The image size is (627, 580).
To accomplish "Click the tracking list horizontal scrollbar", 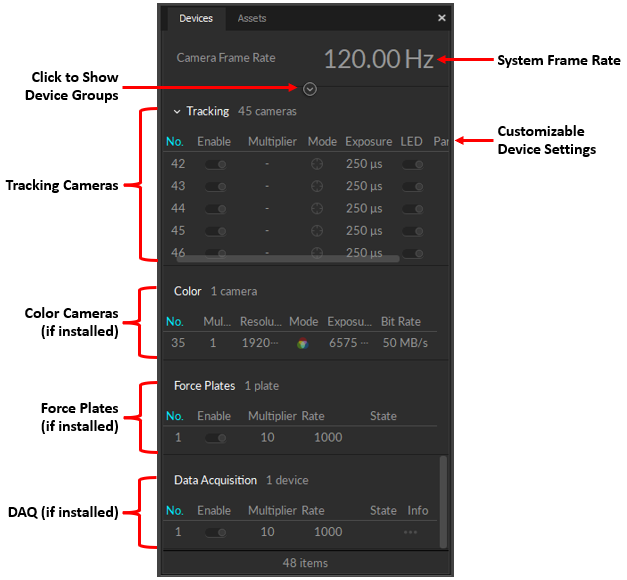I will pyautogui.click(x=288, y=258).
